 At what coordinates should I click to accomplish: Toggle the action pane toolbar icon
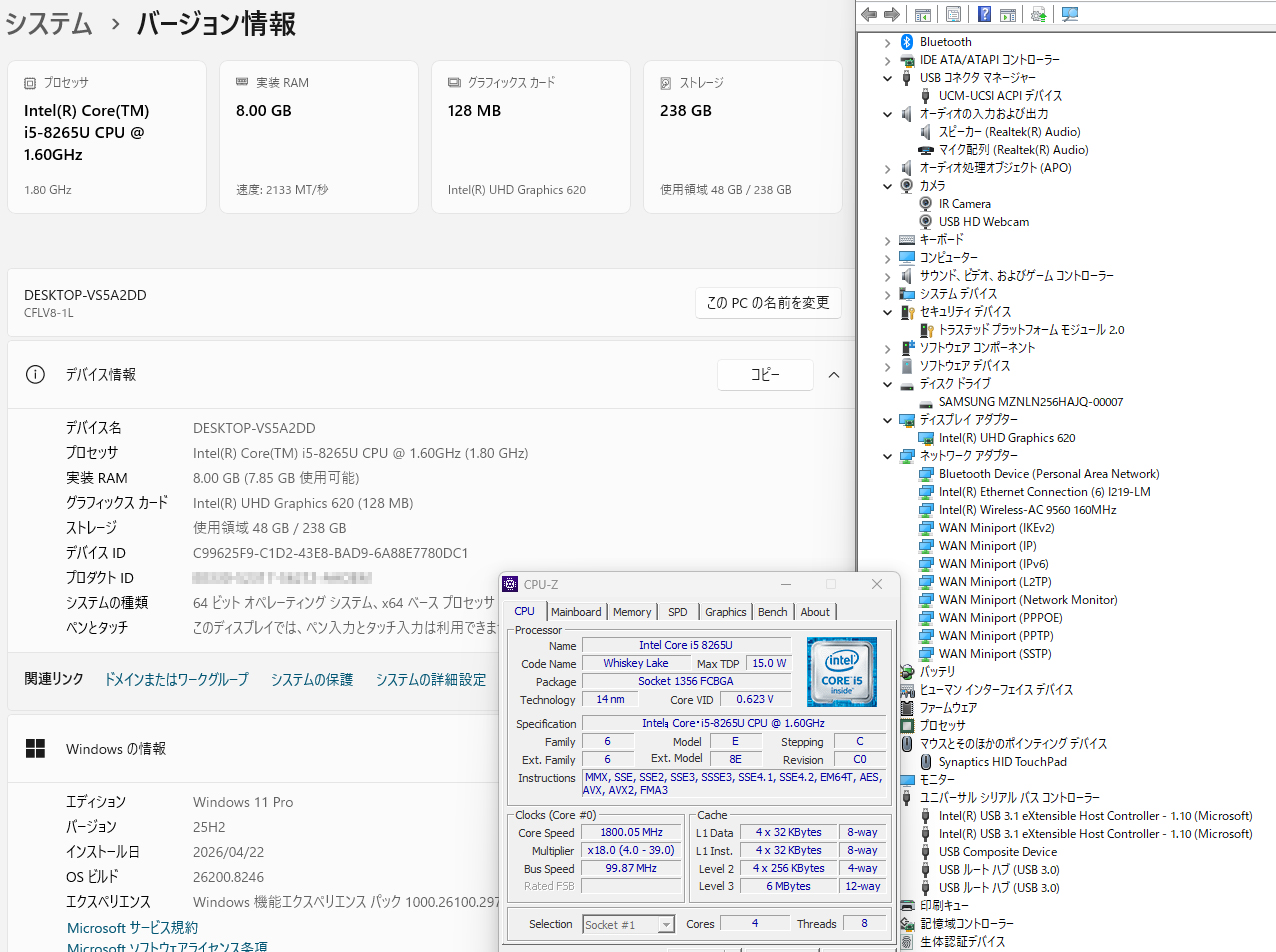tap(1008, 14)
